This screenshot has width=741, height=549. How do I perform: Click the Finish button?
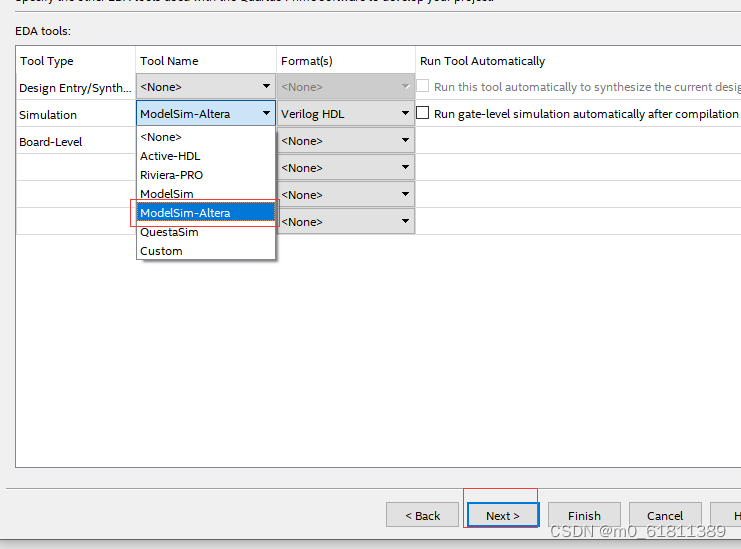coord(584,515)
